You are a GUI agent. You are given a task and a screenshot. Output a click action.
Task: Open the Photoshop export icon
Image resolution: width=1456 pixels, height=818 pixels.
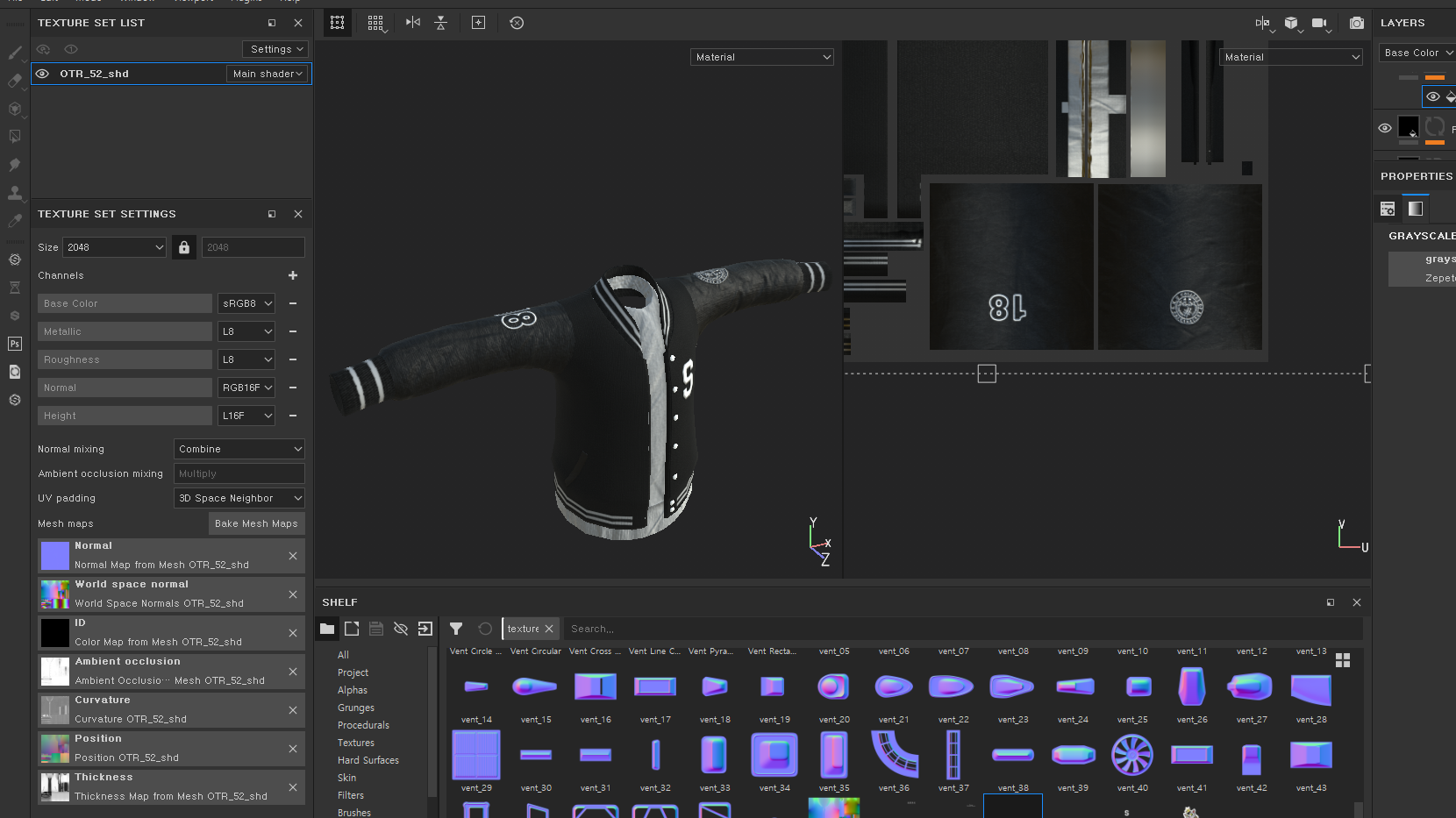(x=15, y=344)
